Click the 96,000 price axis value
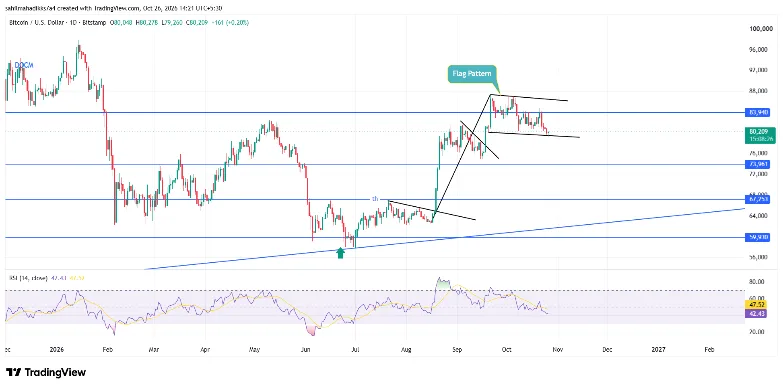This screenshot has width=783, height=388. [759, 50]
